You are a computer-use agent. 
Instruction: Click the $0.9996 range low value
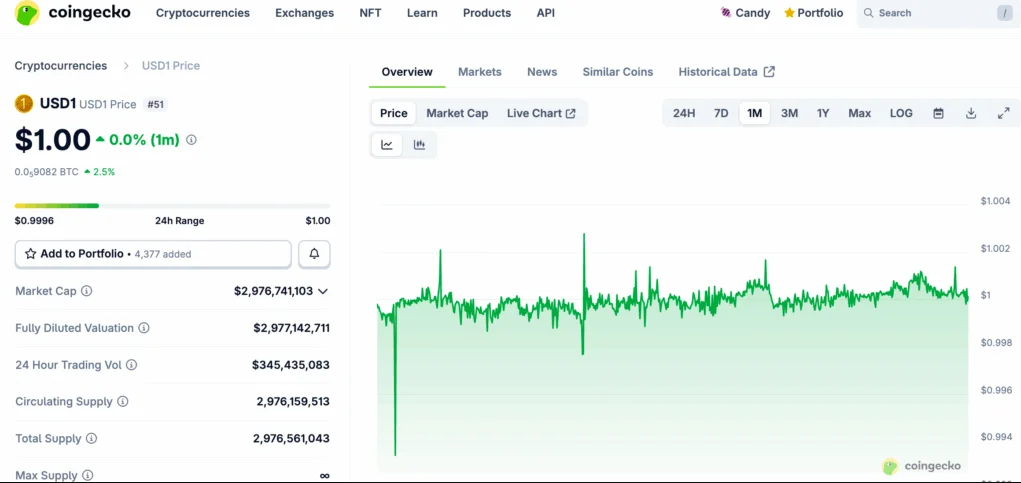coord(35,221)
